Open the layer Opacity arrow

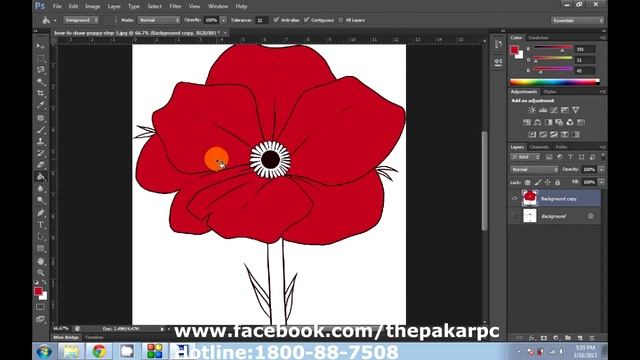click(x=601, y=169)
